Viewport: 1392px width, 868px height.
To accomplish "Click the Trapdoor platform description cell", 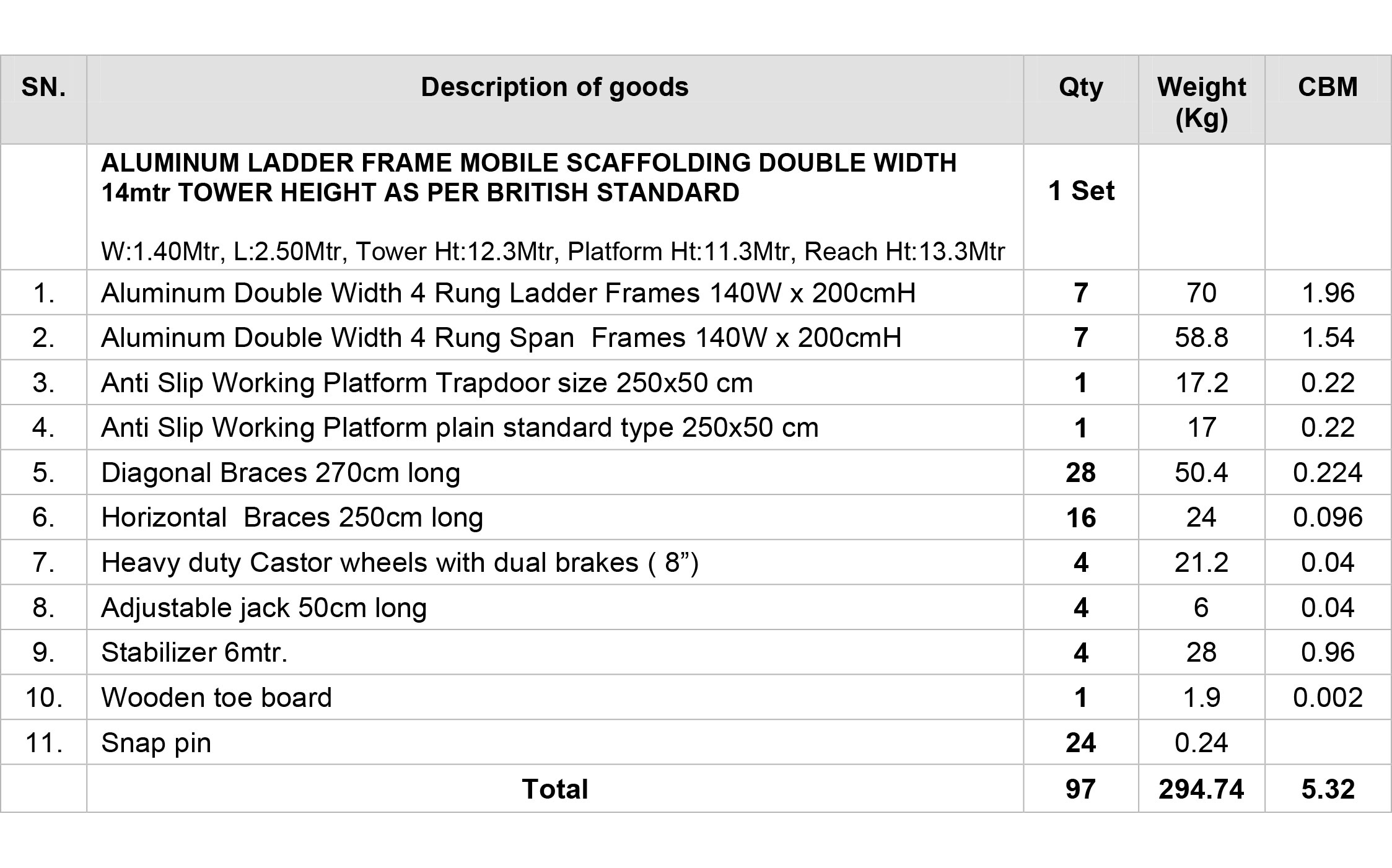I will 554,382.
